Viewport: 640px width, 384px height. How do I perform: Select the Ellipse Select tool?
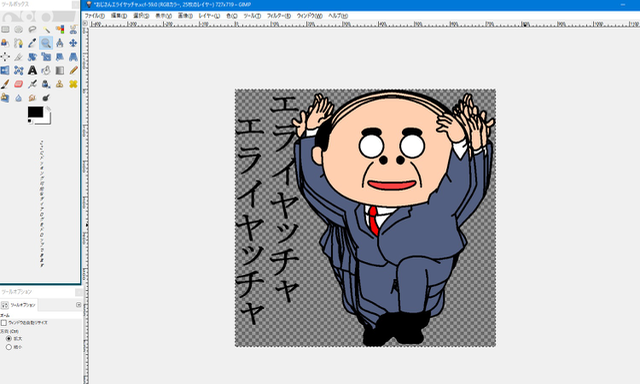tap(18, 29)
